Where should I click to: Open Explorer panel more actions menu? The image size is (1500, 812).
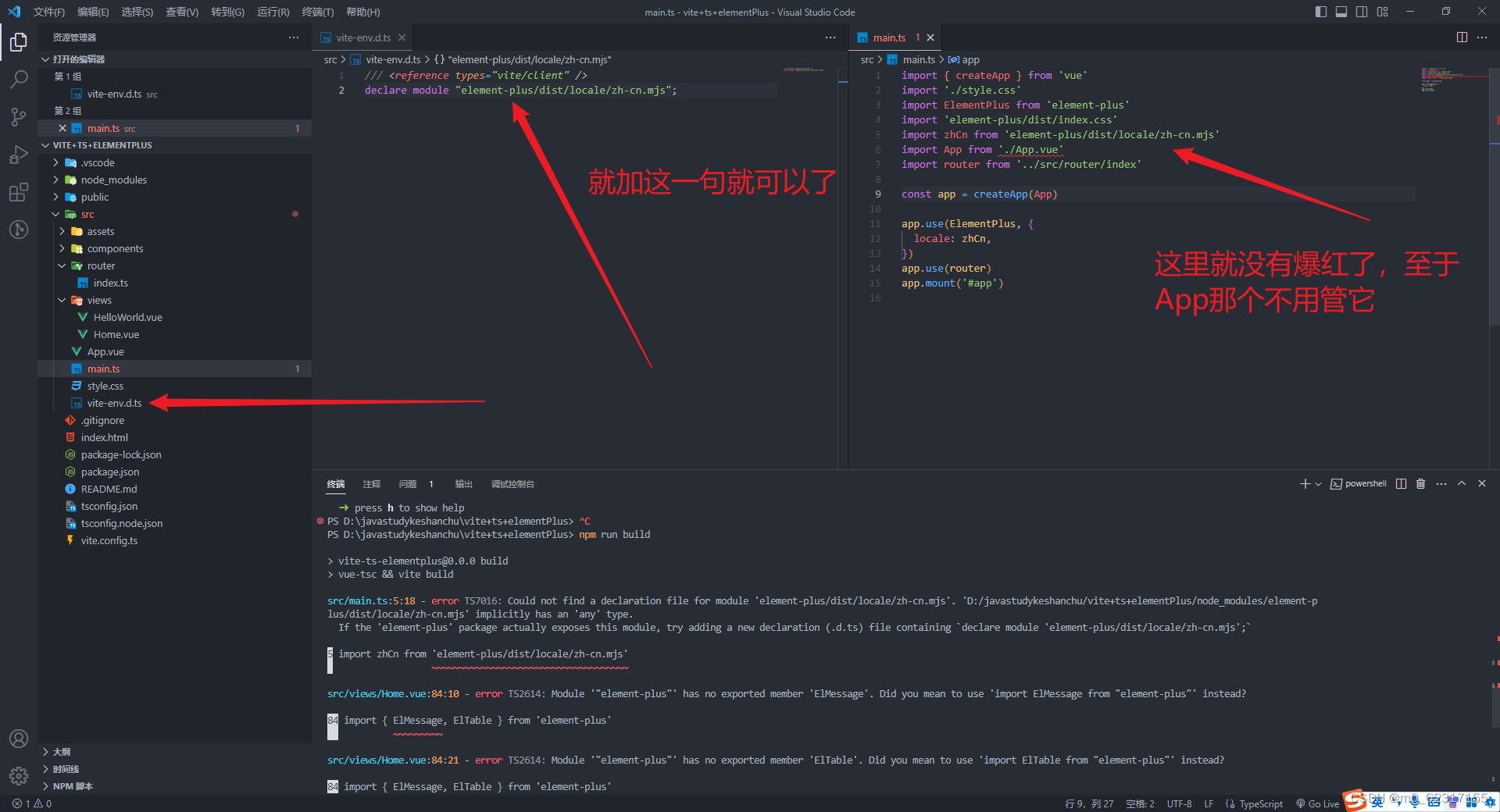pos(294,37)
